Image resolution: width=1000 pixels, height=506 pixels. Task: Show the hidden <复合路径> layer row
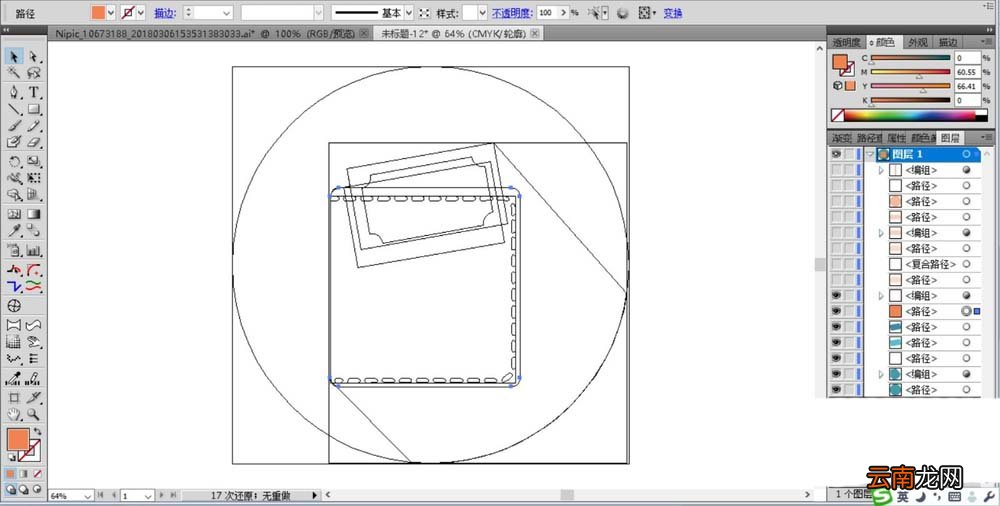[x=836, y=264]
